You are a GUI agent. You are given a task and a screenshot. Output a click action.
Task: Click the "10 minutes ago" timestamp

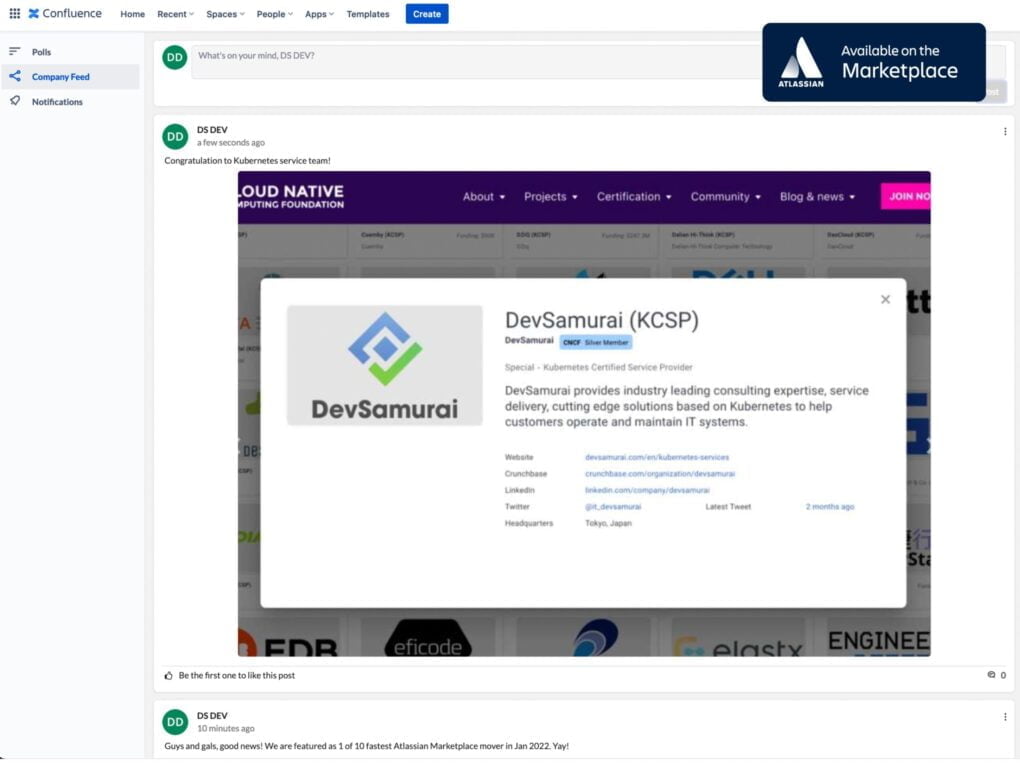226,729
